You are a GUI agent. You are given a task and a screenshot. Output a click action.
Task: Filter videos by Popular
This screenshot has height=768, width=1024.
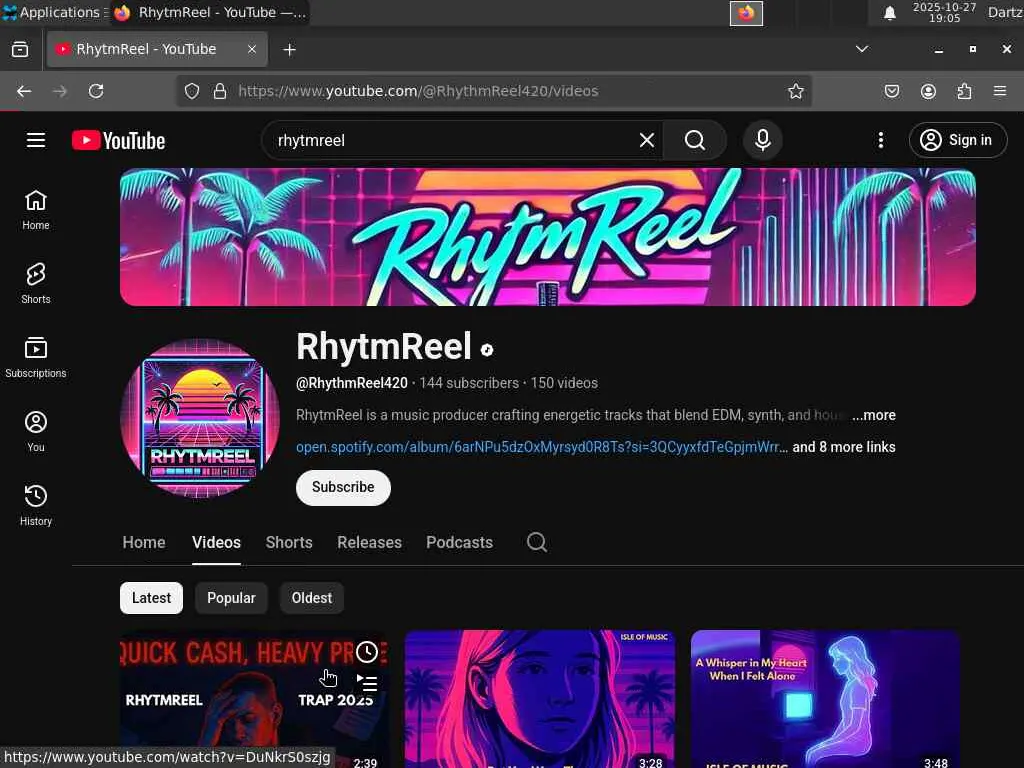tap(231, 598)
